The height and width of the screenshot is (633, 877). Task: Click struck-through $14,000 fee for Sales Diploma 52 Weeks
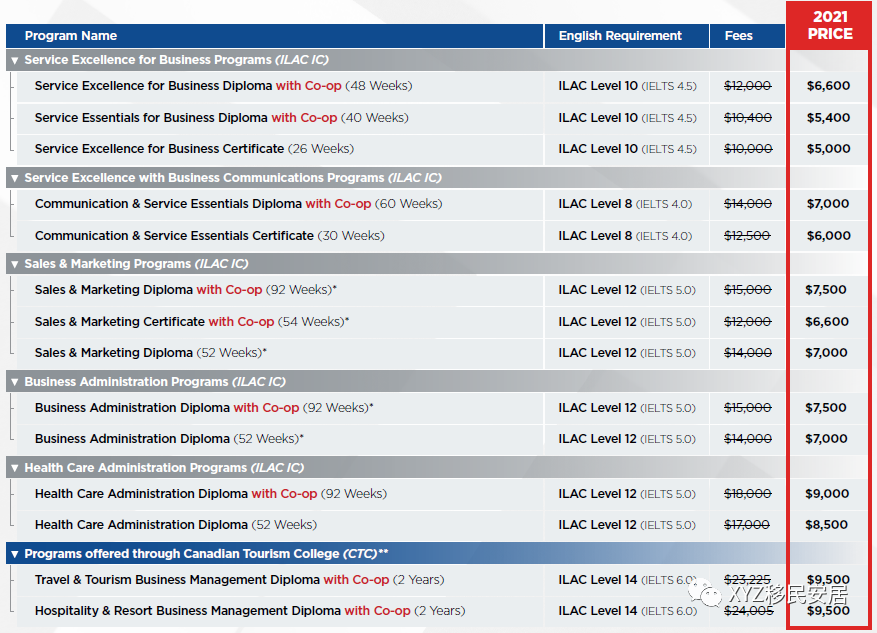pyautogui.click(x=748, y=353)
